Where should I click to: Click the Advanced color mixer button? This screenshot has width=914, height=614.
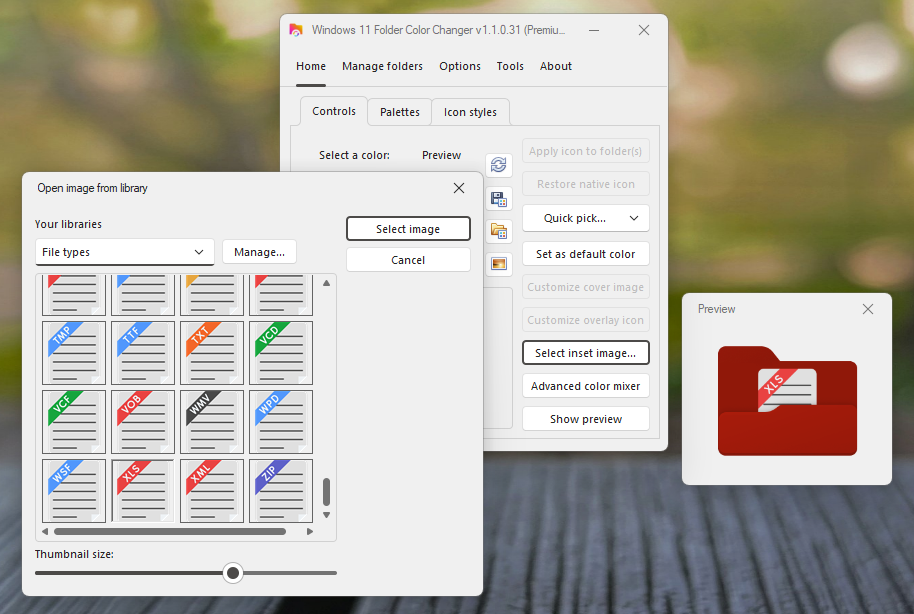click(x=585, y=386)
